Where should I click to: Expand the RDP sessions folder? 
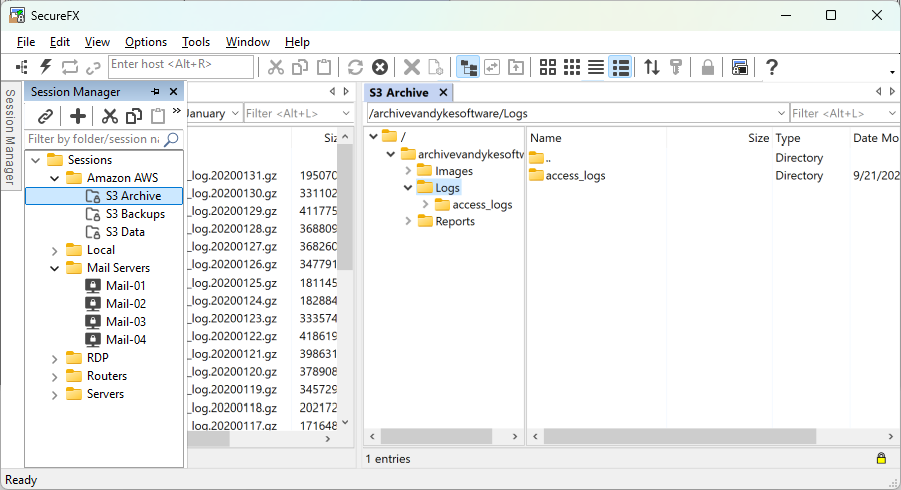click(54, 358)
